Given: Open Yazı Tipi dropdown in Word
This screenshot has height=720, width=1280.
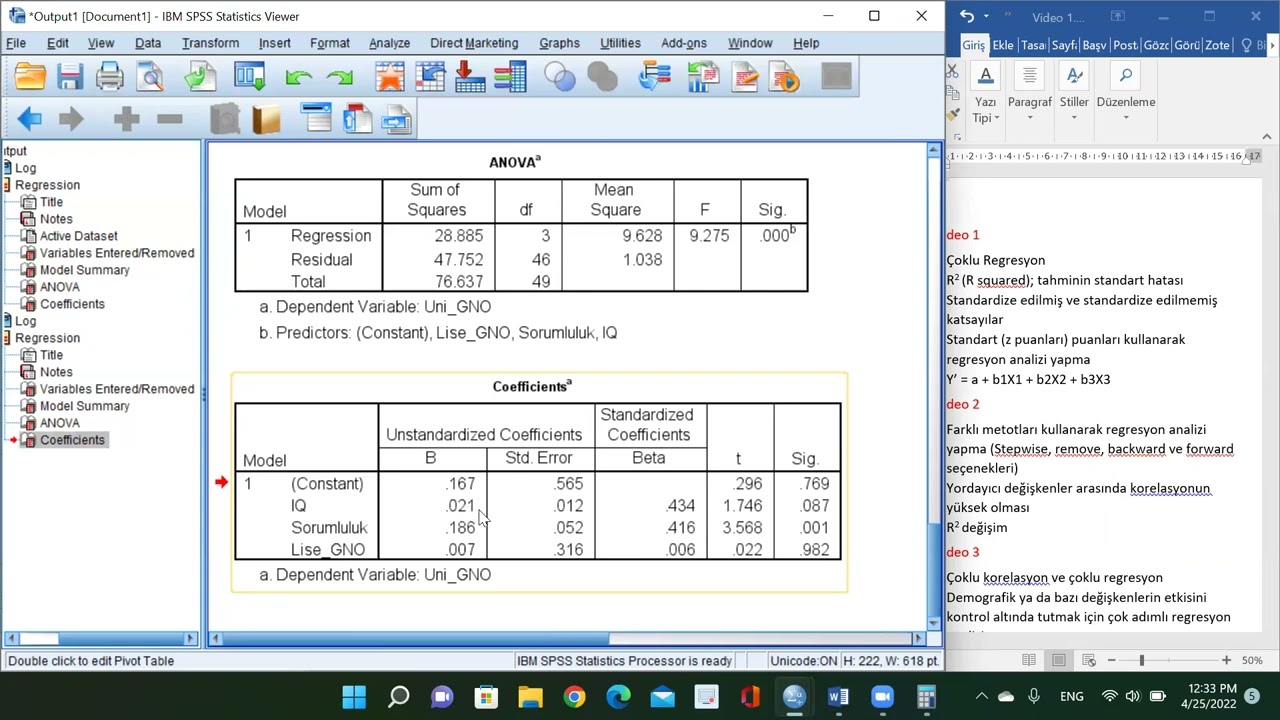Looking at the screenshot, I should click(986, 95).
